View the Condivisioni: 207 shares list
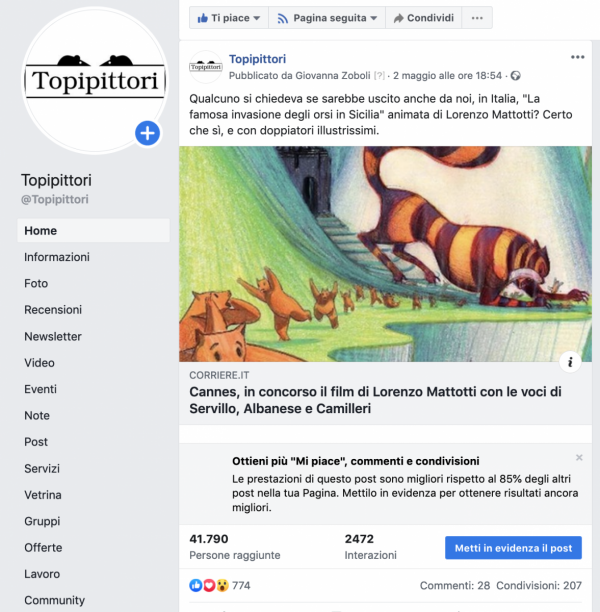The image size is (600, 612). (539, 585)
